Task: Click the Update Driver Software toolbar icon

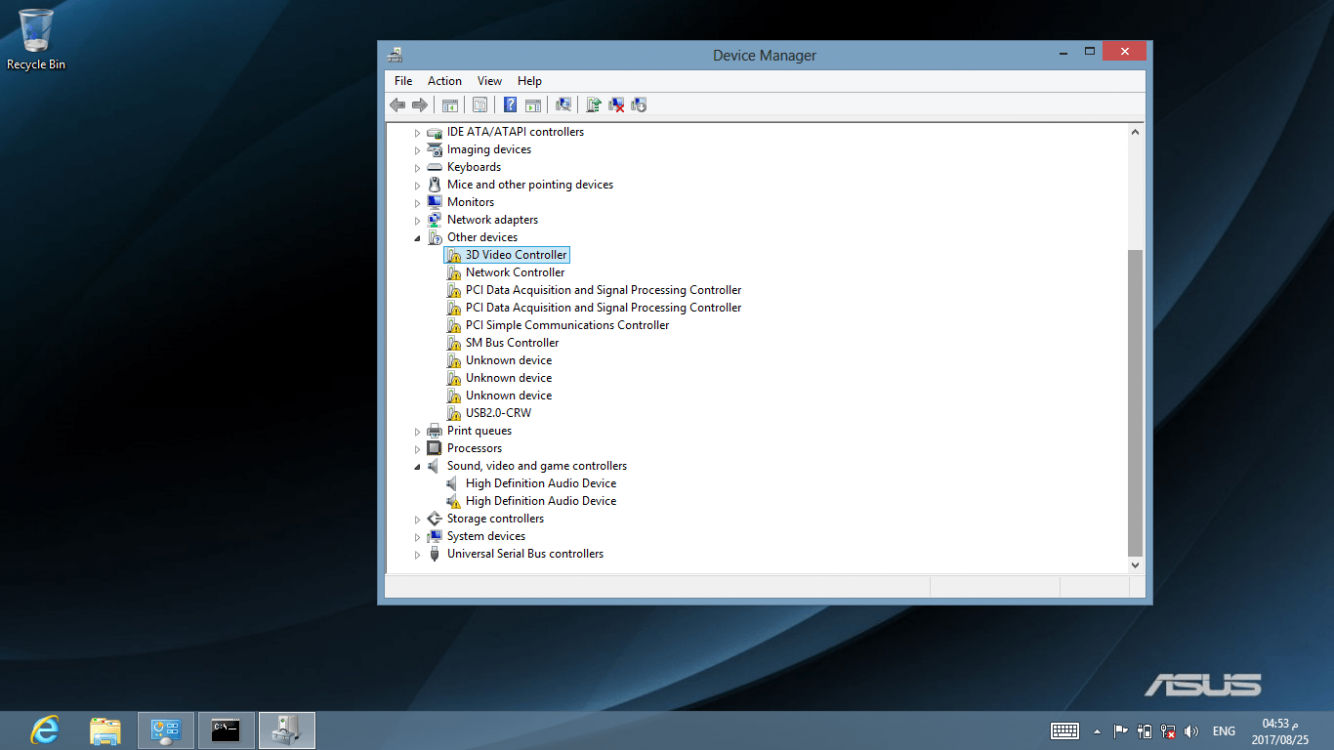Action: pos(593,105)
